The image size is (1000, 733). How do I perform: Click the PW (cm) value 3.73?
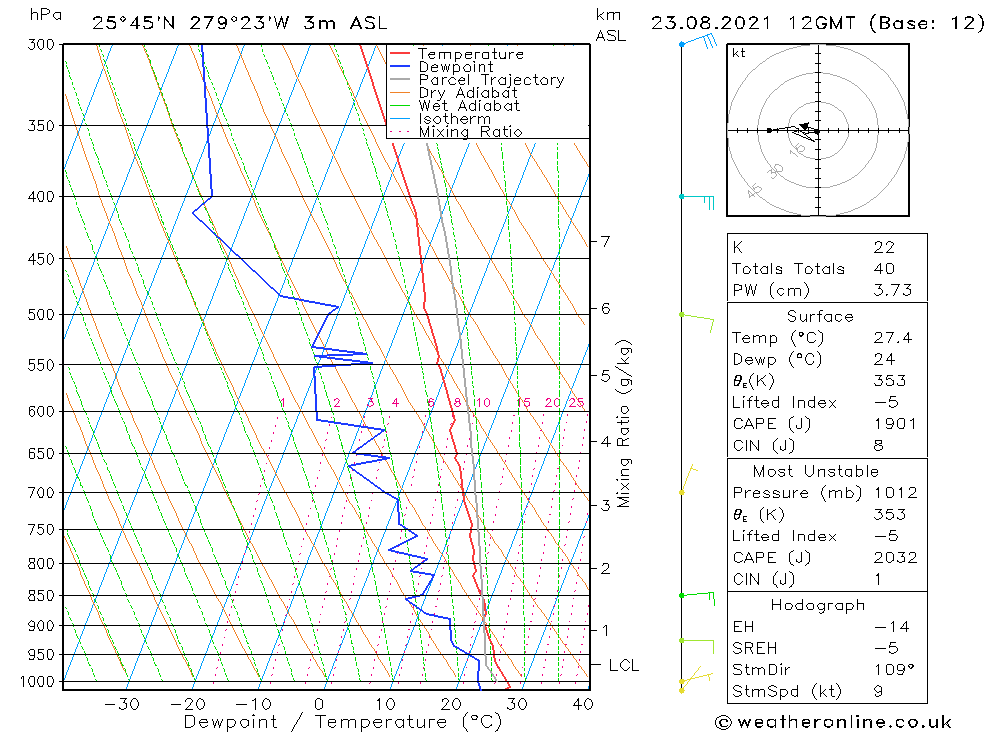[892, 290]
